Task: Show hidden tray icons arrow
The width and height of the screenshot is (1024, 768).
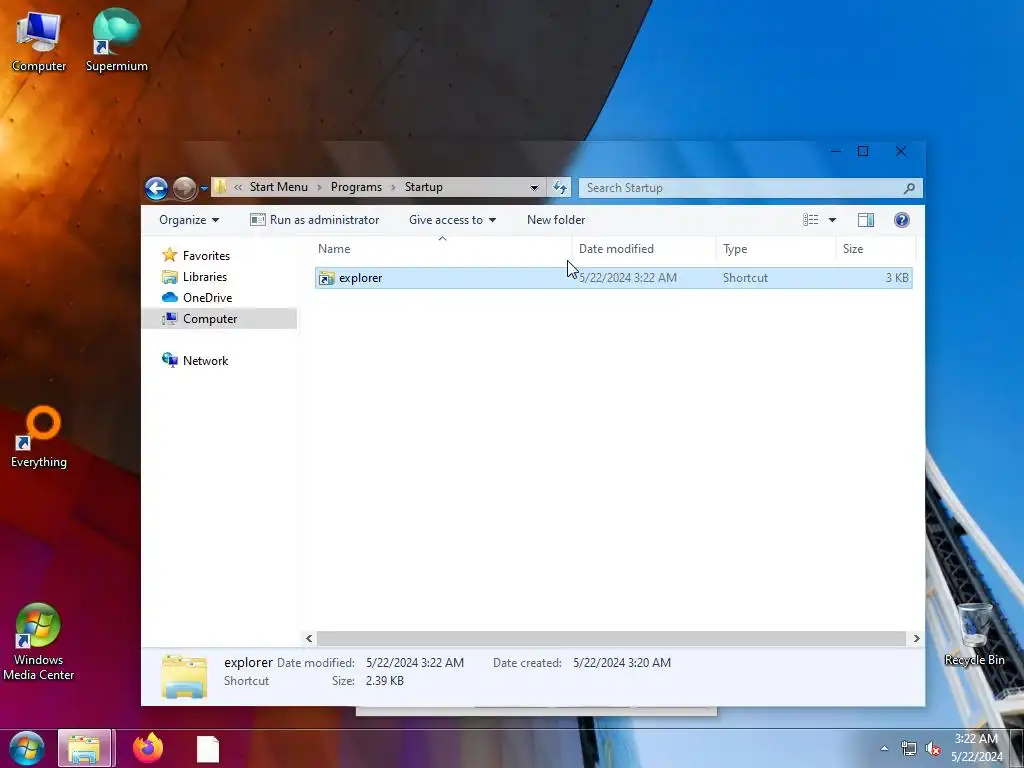Action: pyautogui.click(x=884, y=749)
